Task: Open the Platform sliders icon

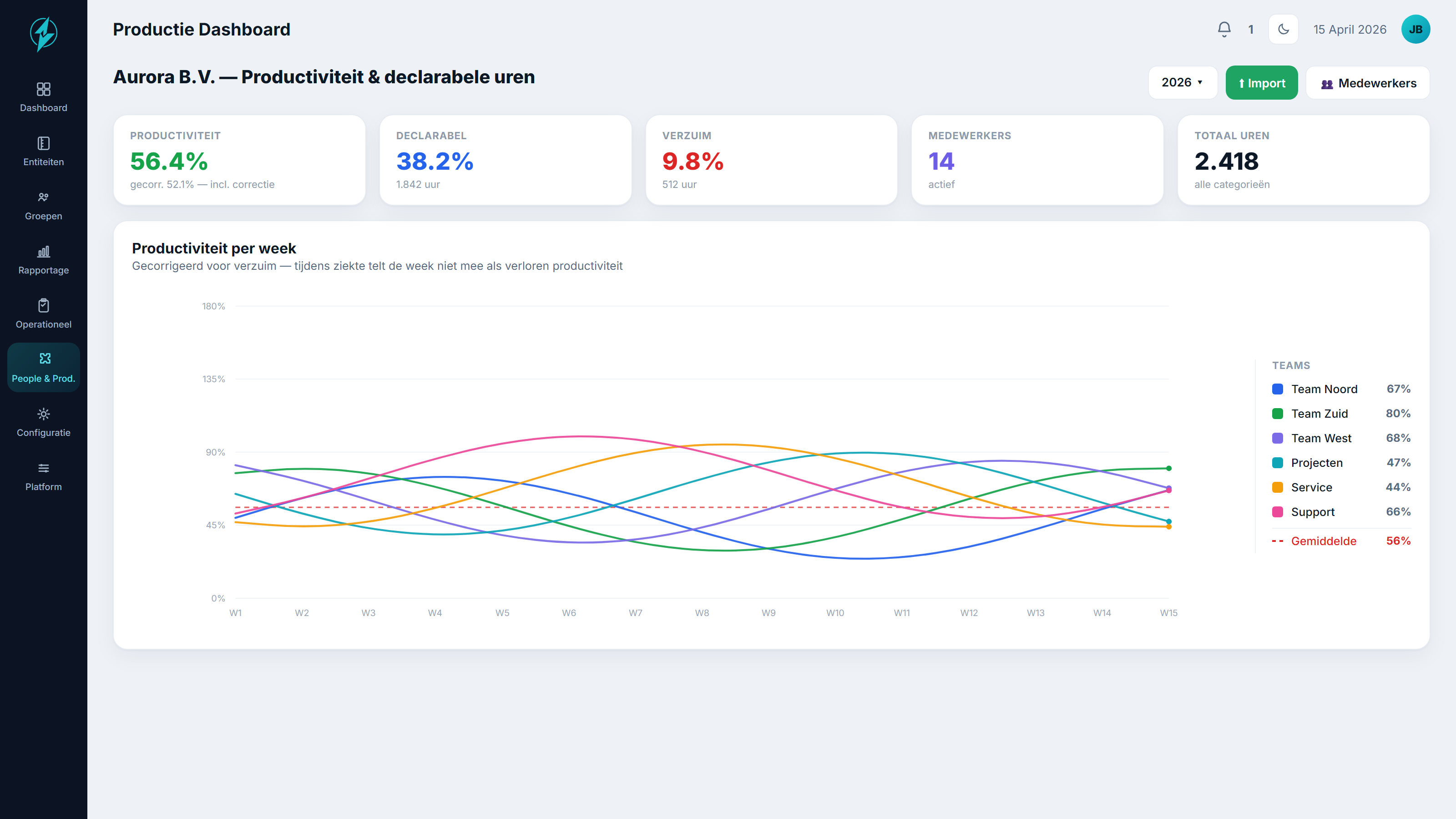Action: point(44,468)
